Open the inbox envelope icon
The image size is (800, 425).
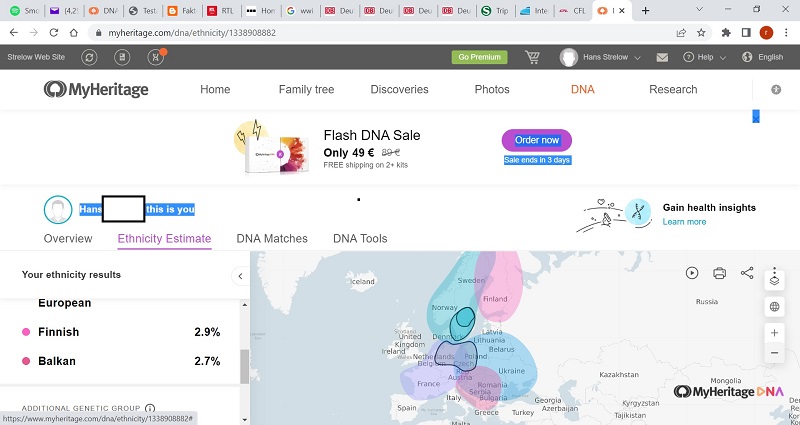[x=662, y=57]
